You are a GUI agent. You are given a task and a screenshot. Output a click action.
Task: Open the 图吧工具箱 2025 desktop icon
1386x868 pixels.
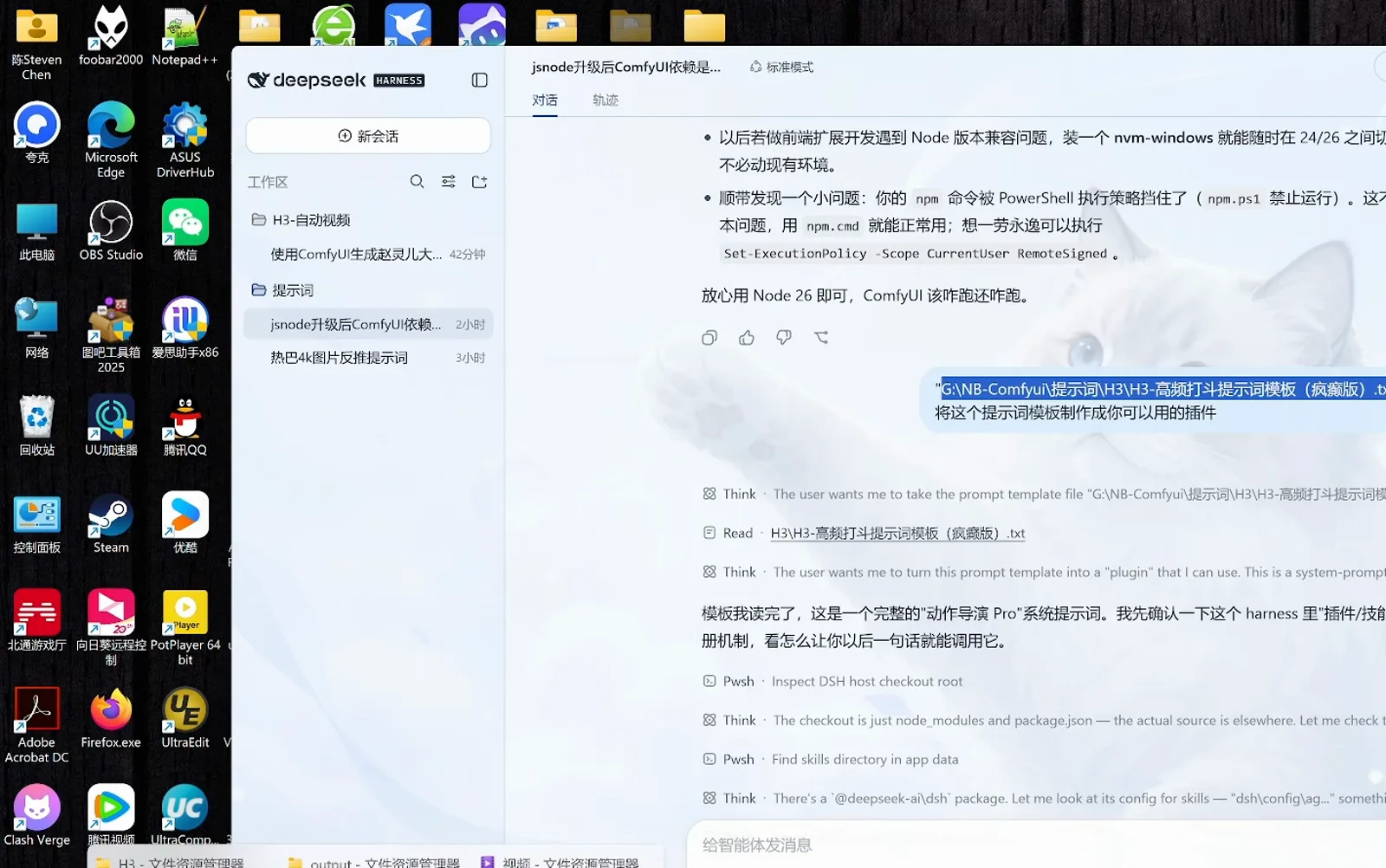[111, 335]
